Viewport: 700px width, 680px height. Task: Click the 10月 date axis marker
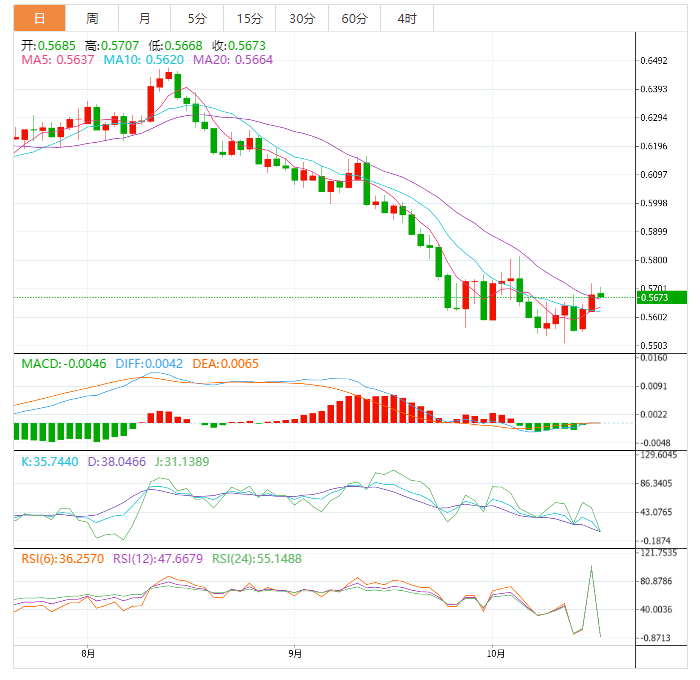(495, 654)
